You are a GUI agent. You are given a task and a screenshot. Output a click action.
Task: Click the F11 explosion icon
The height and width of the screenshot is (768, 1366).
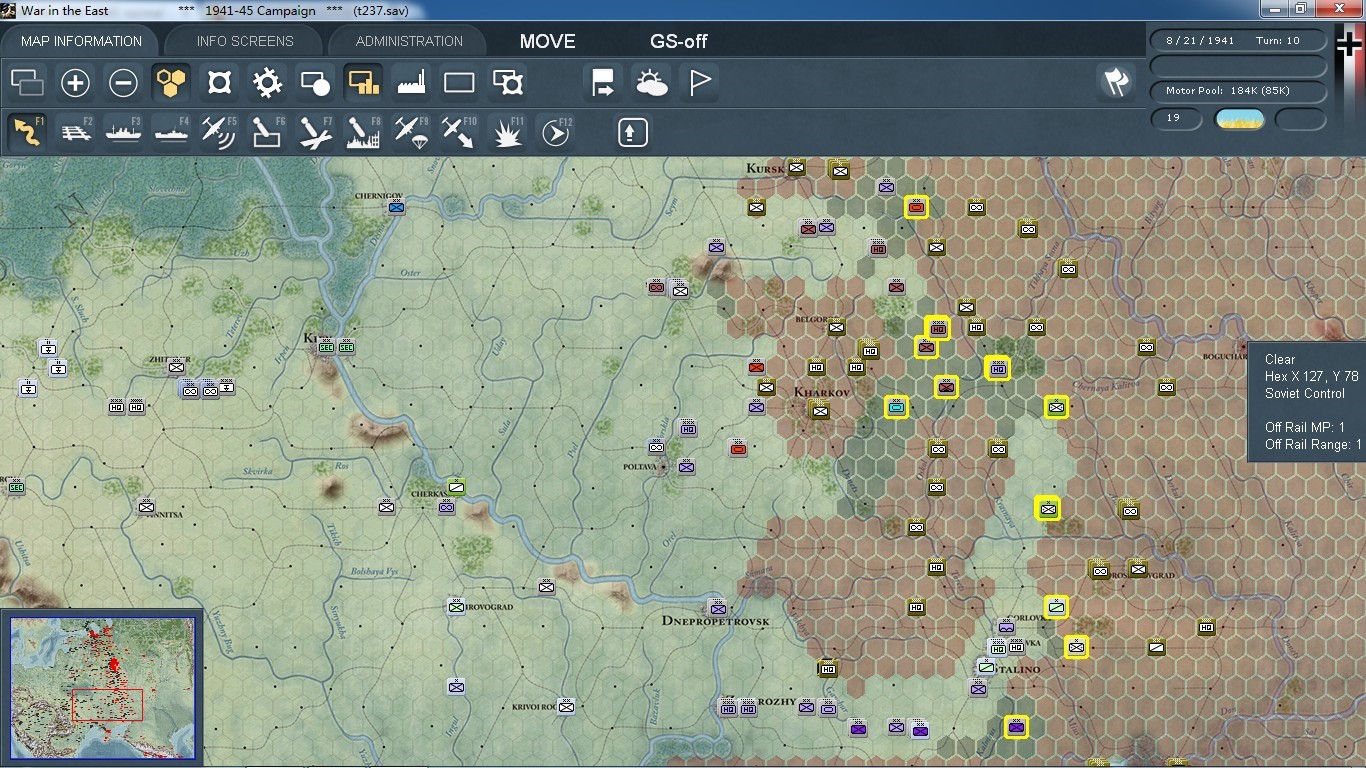[508, 131]
